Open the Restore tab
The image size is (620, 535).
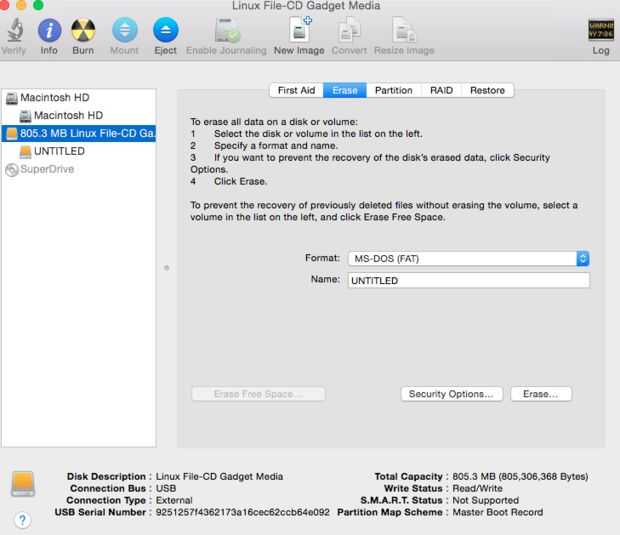(x=487, y=90)
